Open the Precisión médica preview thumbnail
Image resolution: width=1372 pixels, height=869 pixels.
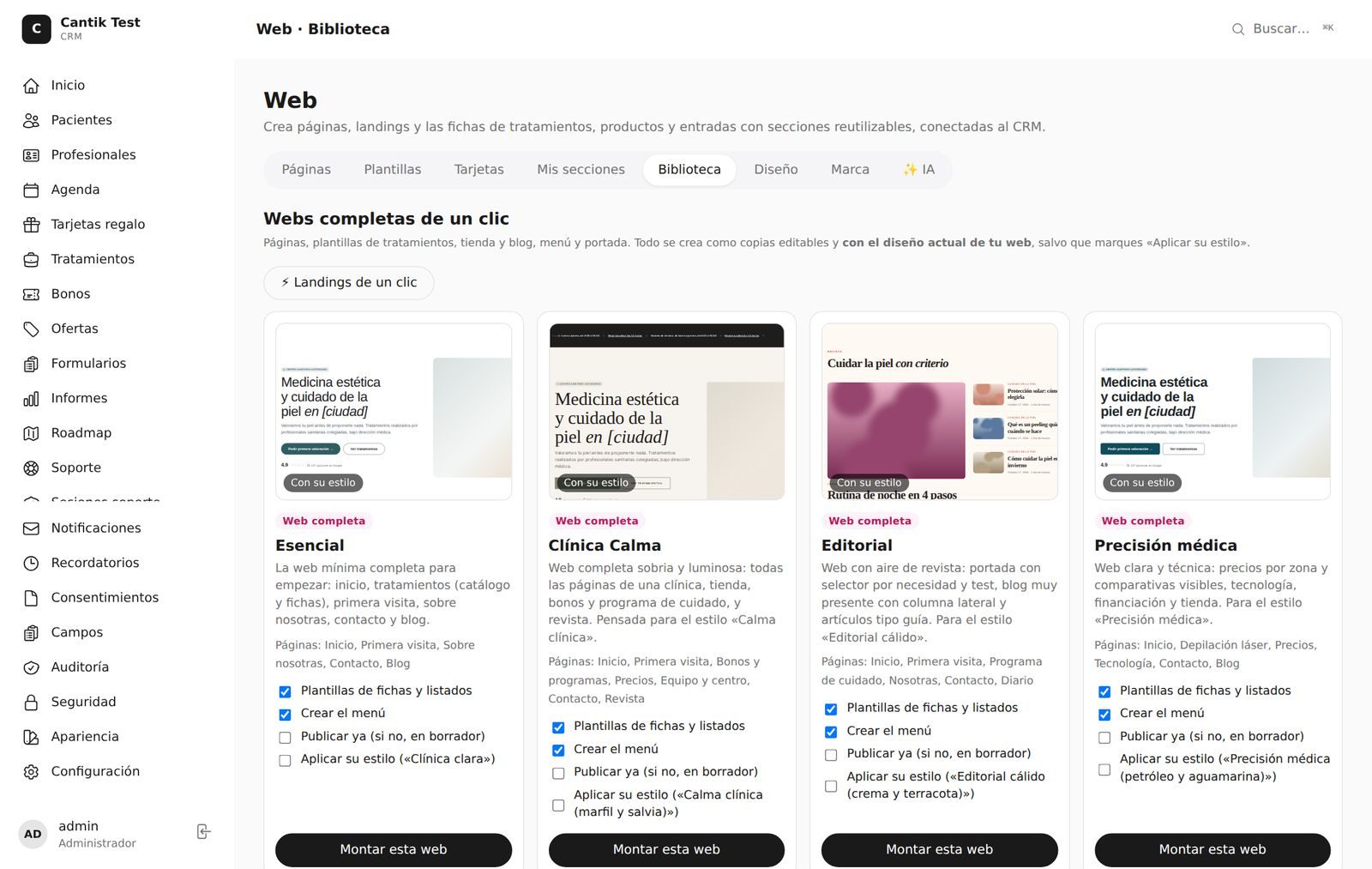pos(1213,412)
